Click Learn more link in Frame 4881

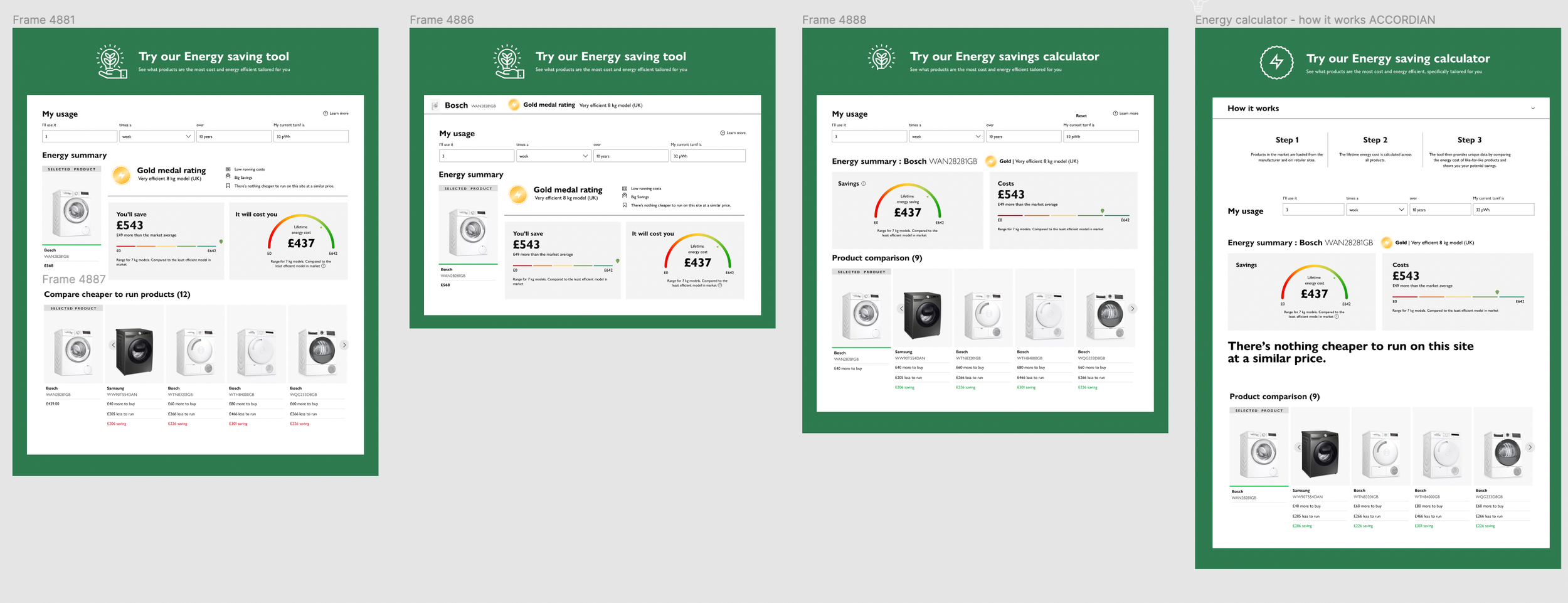pyautogui.click(x=336, y=114)
